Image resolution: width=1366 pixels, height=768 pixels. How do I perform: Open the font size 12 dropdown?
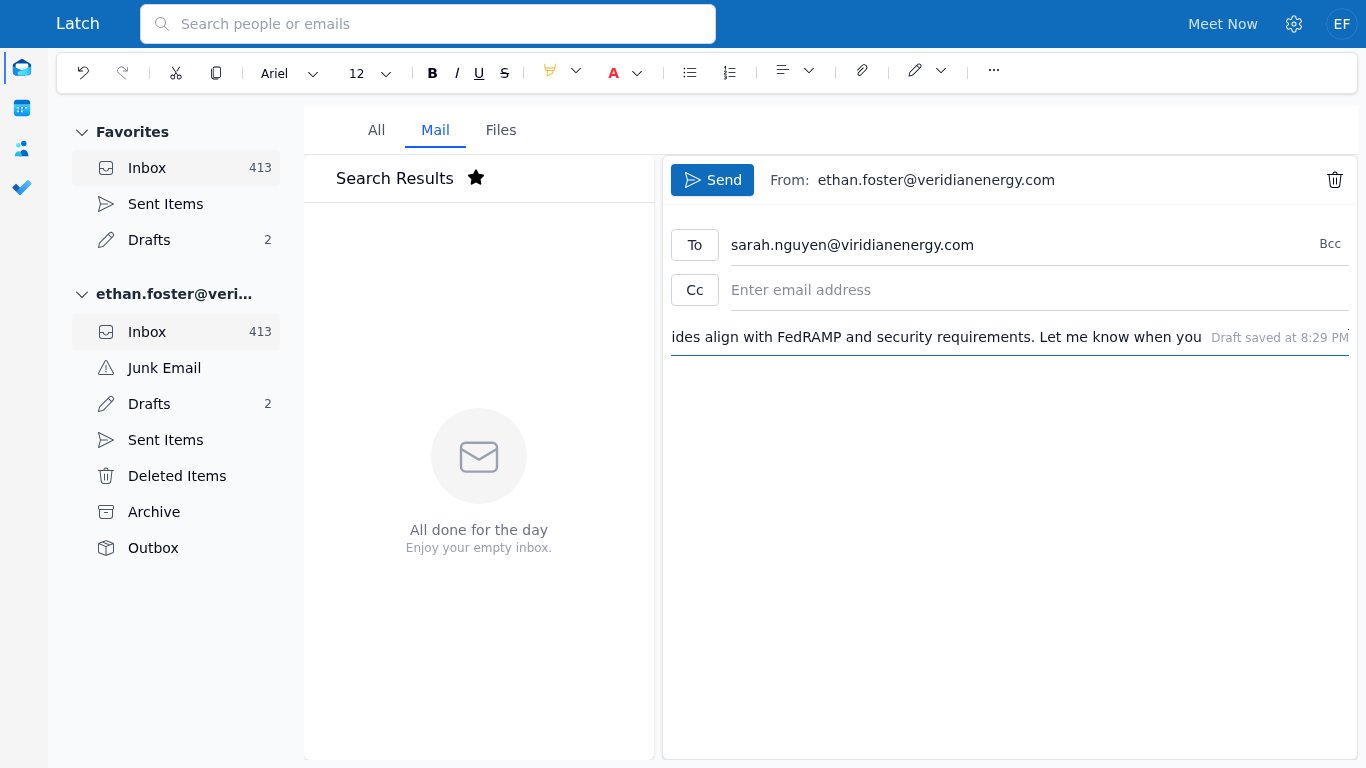pyautogui.click(x=370, y=73)
